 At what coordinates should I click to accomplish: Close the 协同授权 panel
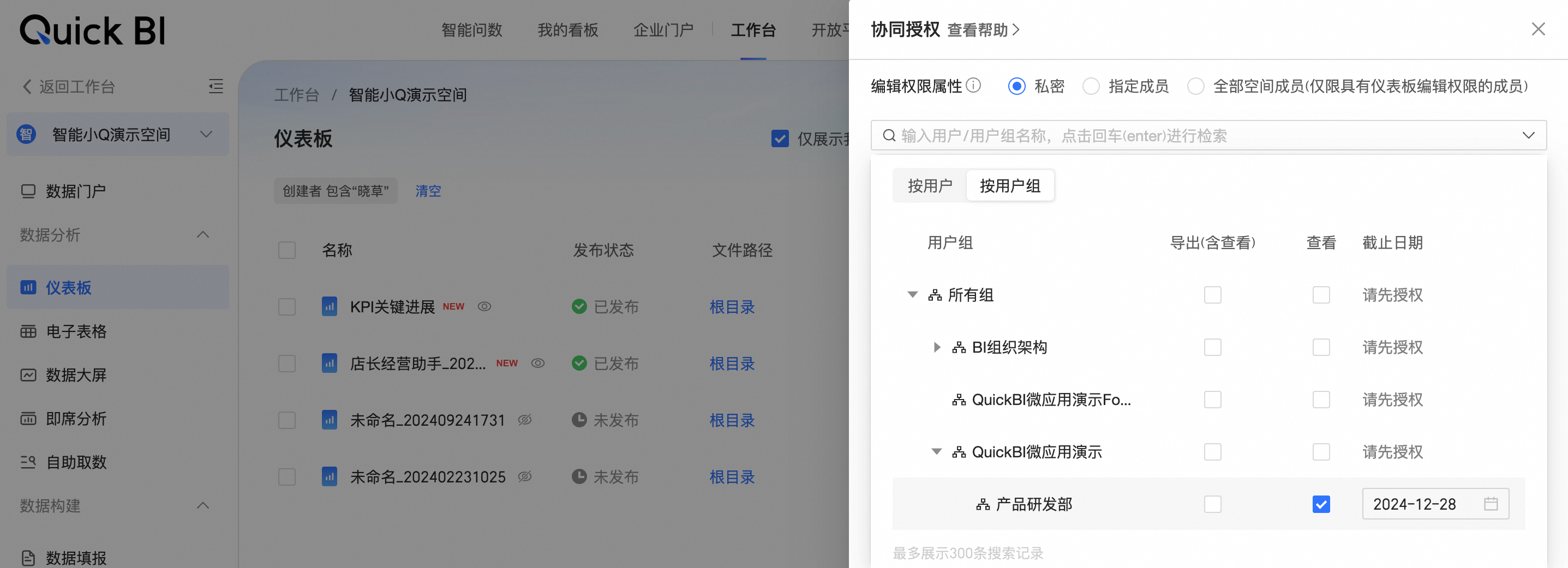pos(1538,29)
